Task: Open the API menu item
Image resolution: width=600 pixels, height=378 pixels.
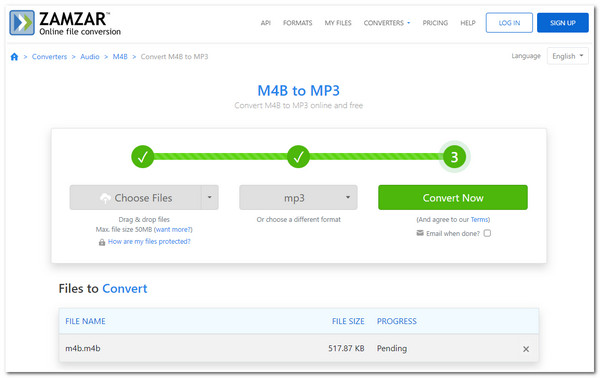Action: point(266,23)
